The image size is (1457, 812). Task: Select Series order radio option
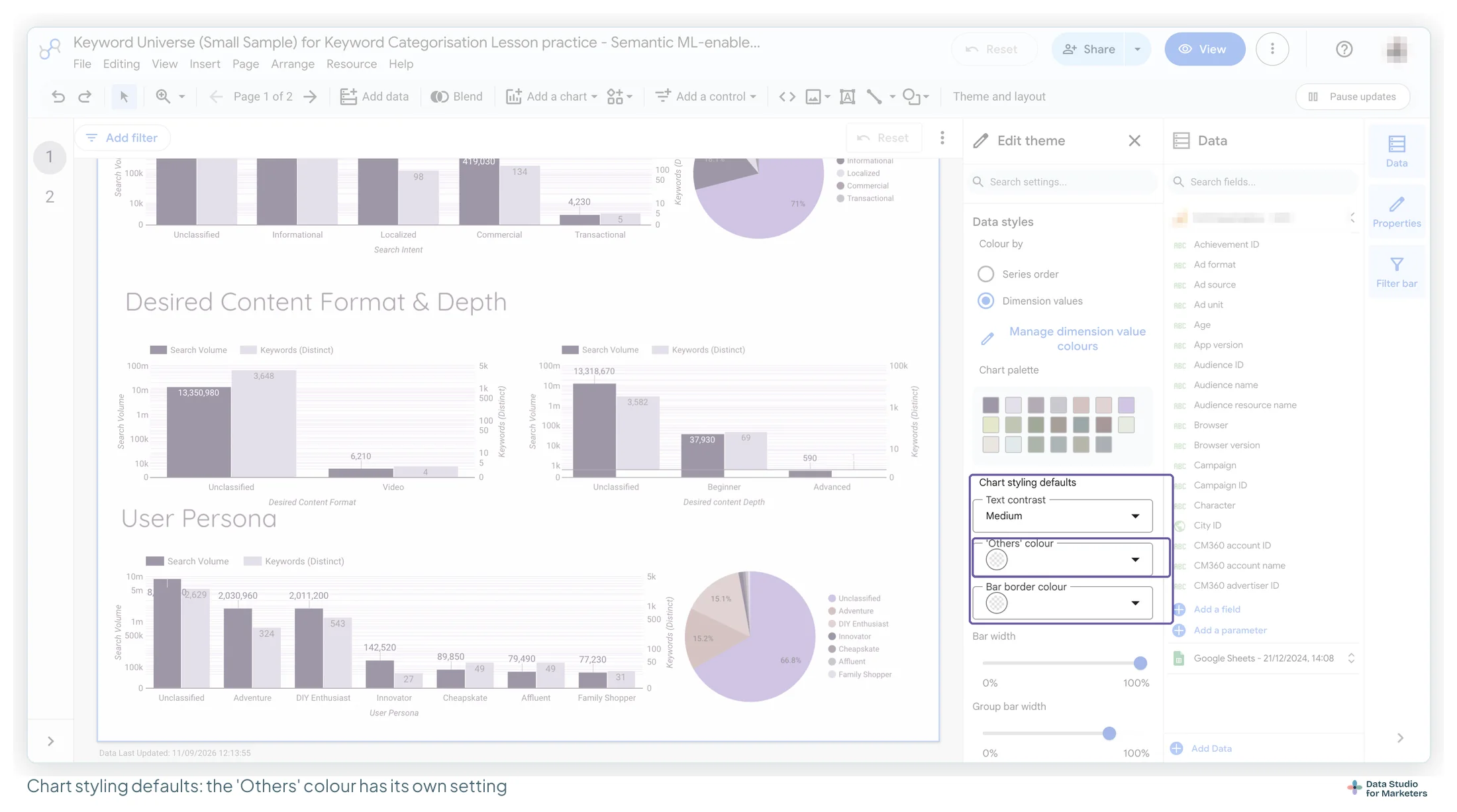[985, 274]
